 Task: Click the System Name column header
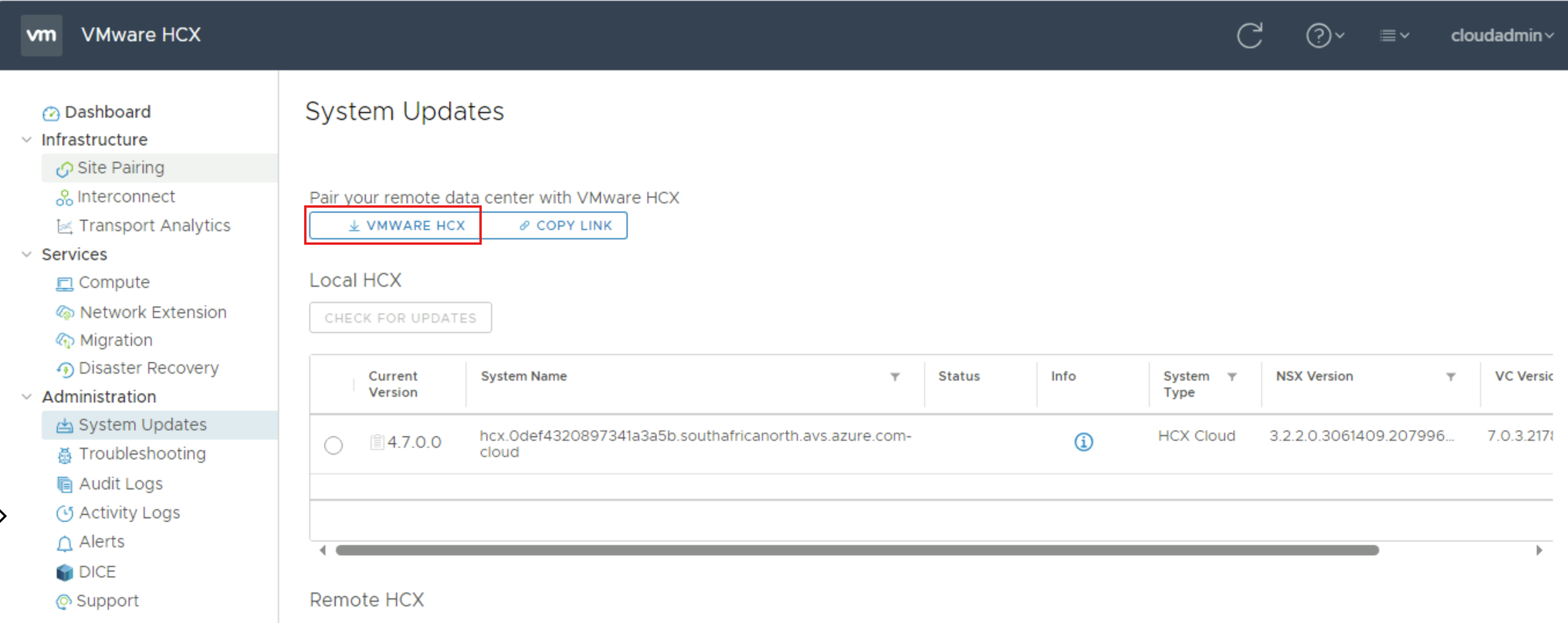click(x=523, y=376)
